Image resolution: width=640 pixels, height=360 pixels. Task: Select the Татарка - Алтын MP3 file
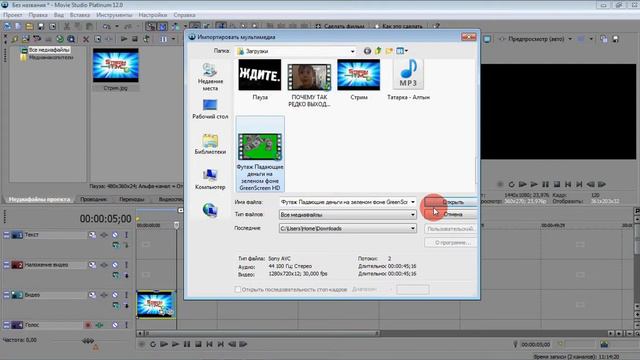408,80
